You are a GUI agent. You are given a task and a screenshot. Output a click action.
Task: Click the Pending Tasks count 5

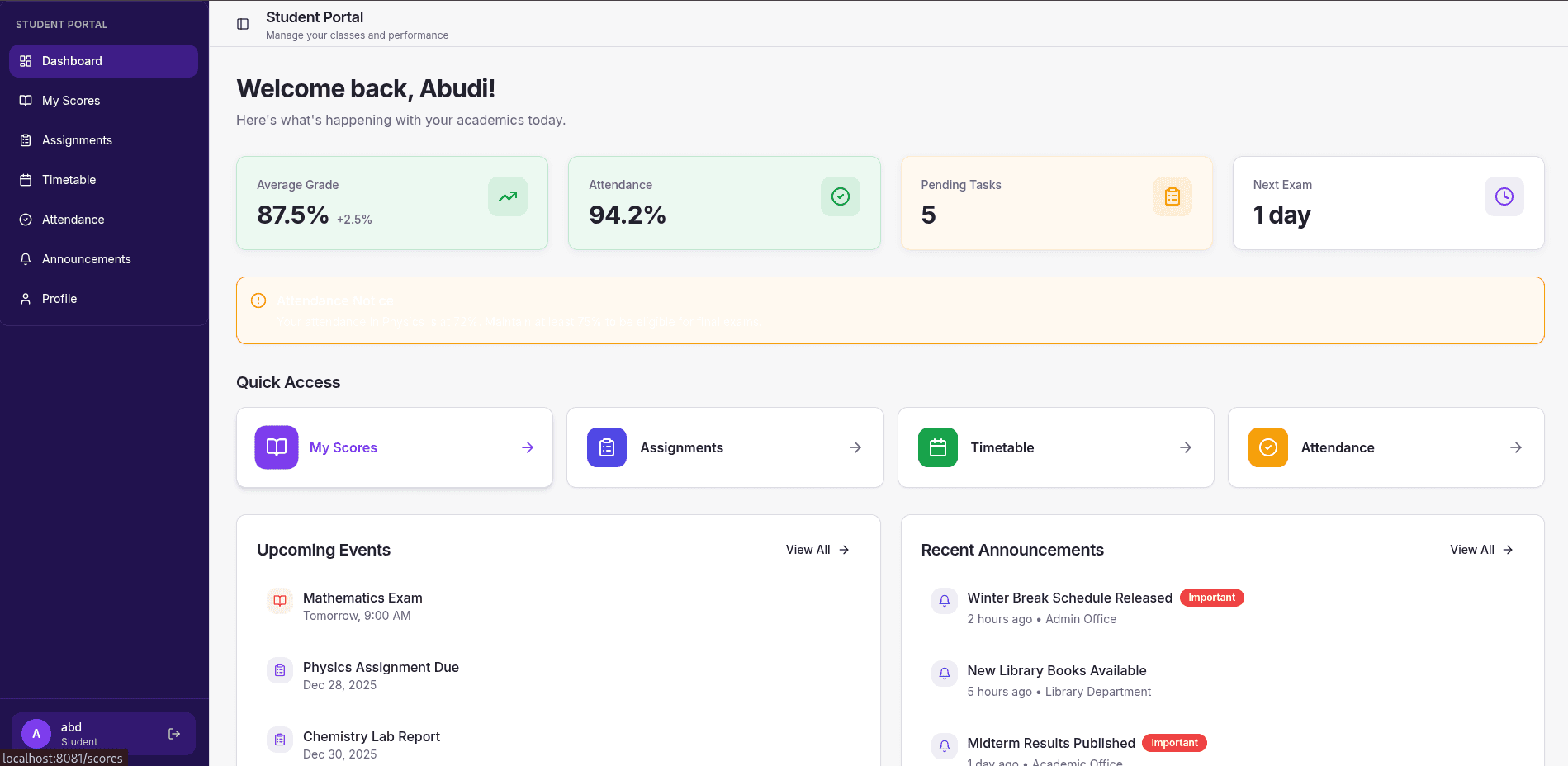pos(929,215)
